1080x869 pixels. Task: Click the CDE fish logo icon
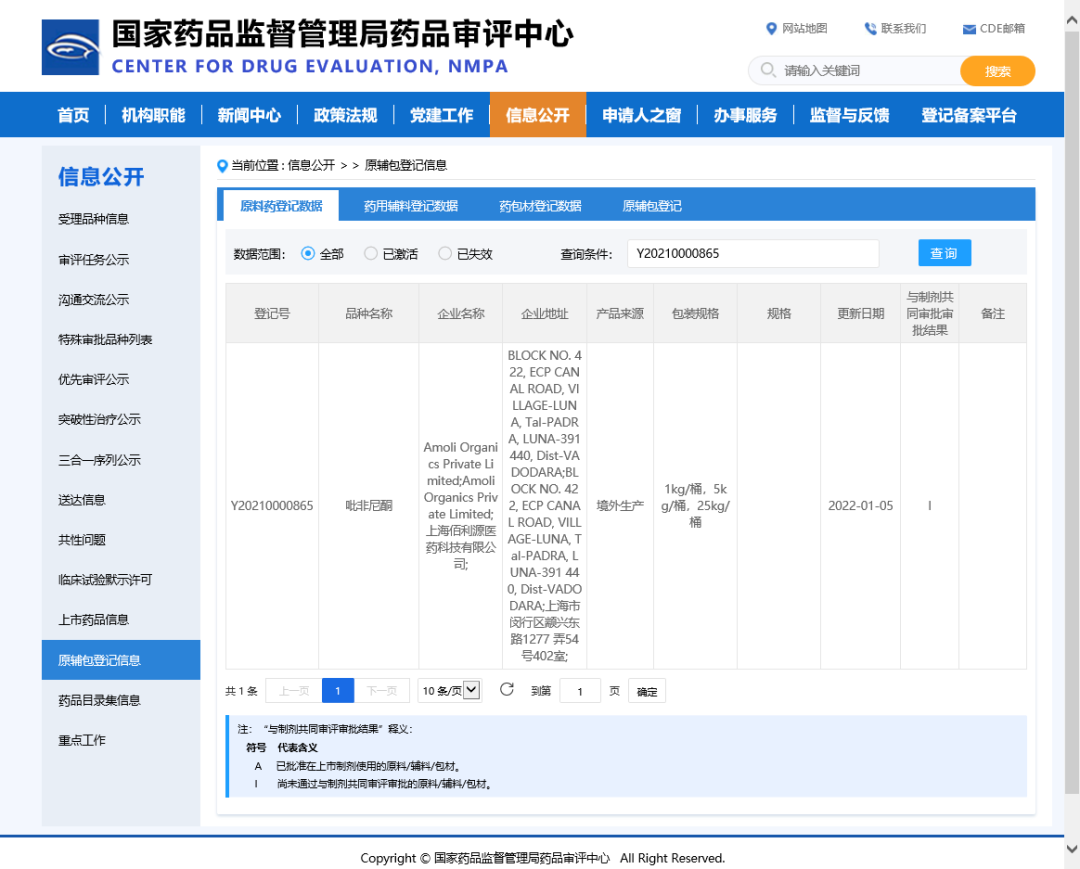(x=70, y=47)
